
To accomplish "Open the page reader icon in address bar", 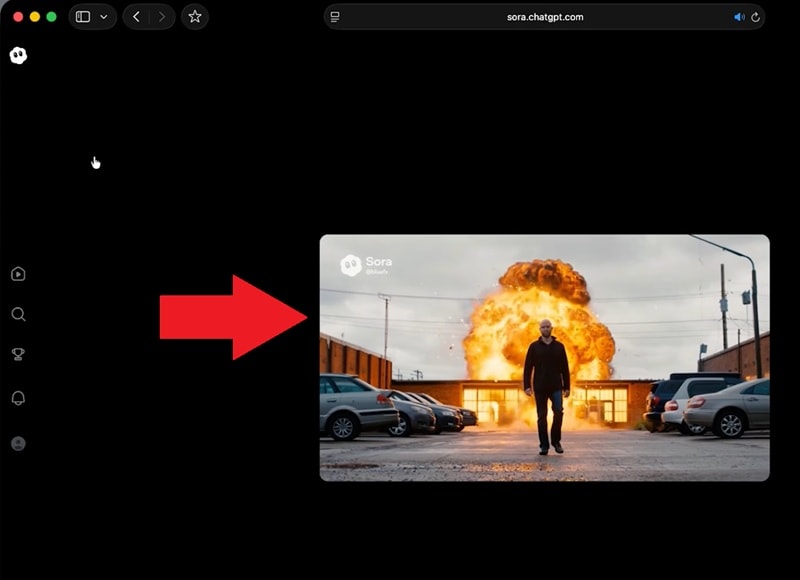I will [335, 17].
